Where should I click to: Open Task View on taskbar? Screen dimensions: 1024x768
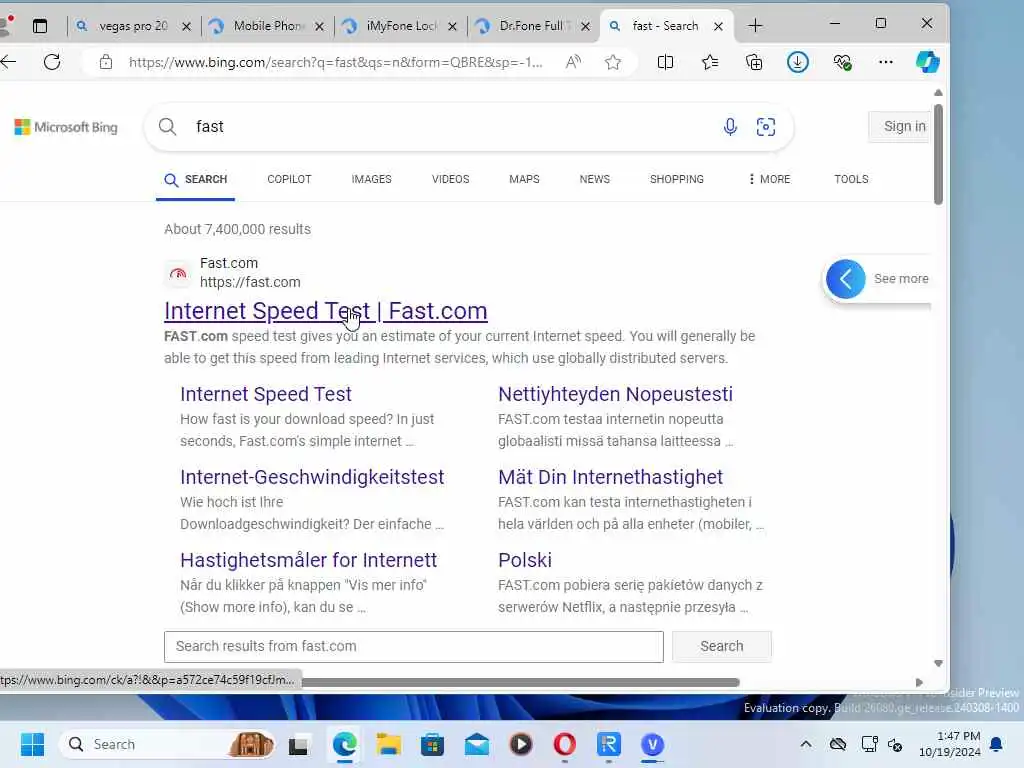point(298,744)
